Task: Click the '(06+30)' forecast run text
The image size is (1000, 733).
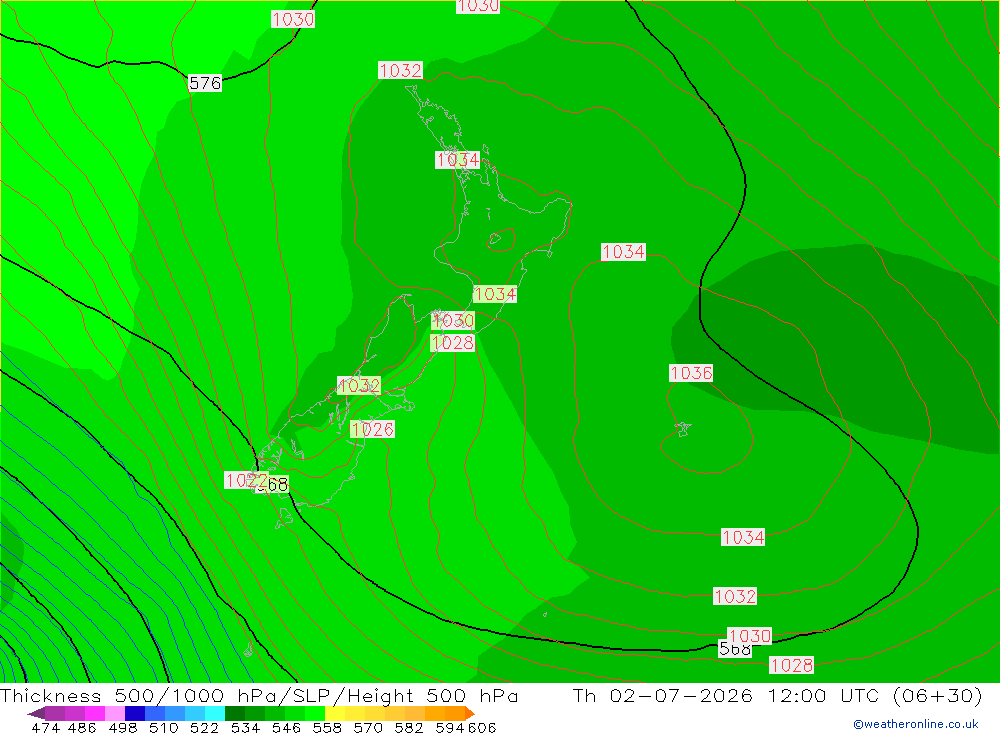Action: (x=938, y=696)
